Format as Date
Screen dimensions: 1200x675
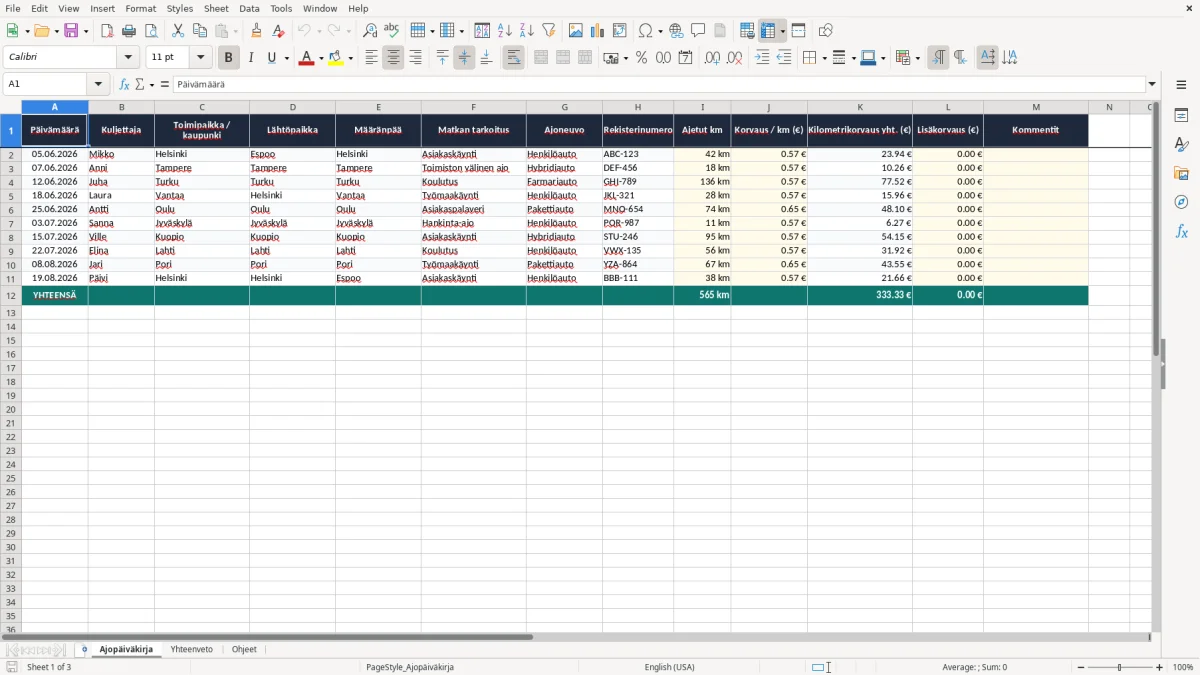pyautogui.click(x=686, y=58)
